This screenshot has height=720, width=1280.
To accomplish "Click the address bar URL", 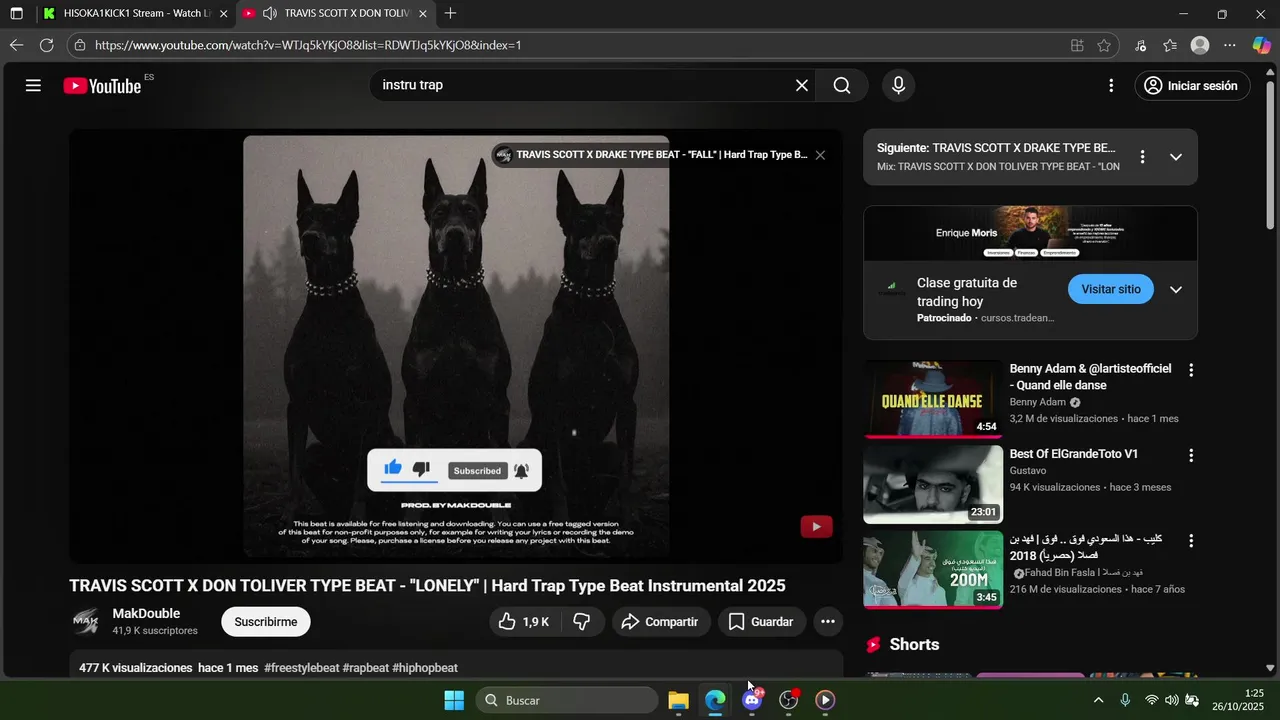I will [x=309, y=45].
